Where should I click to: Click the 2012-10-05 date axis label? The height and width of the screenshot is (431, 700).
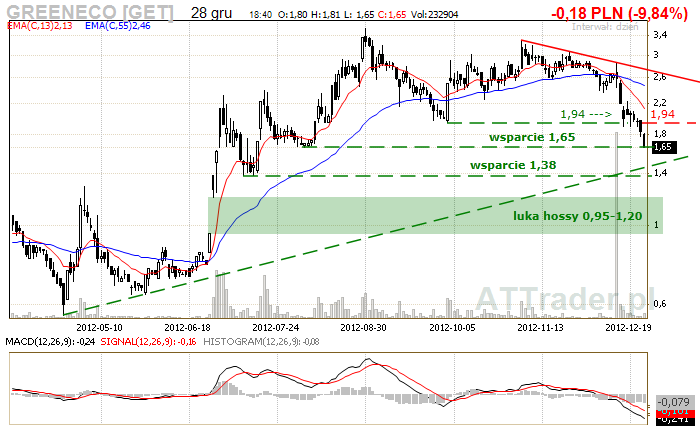tap(452, 328)
